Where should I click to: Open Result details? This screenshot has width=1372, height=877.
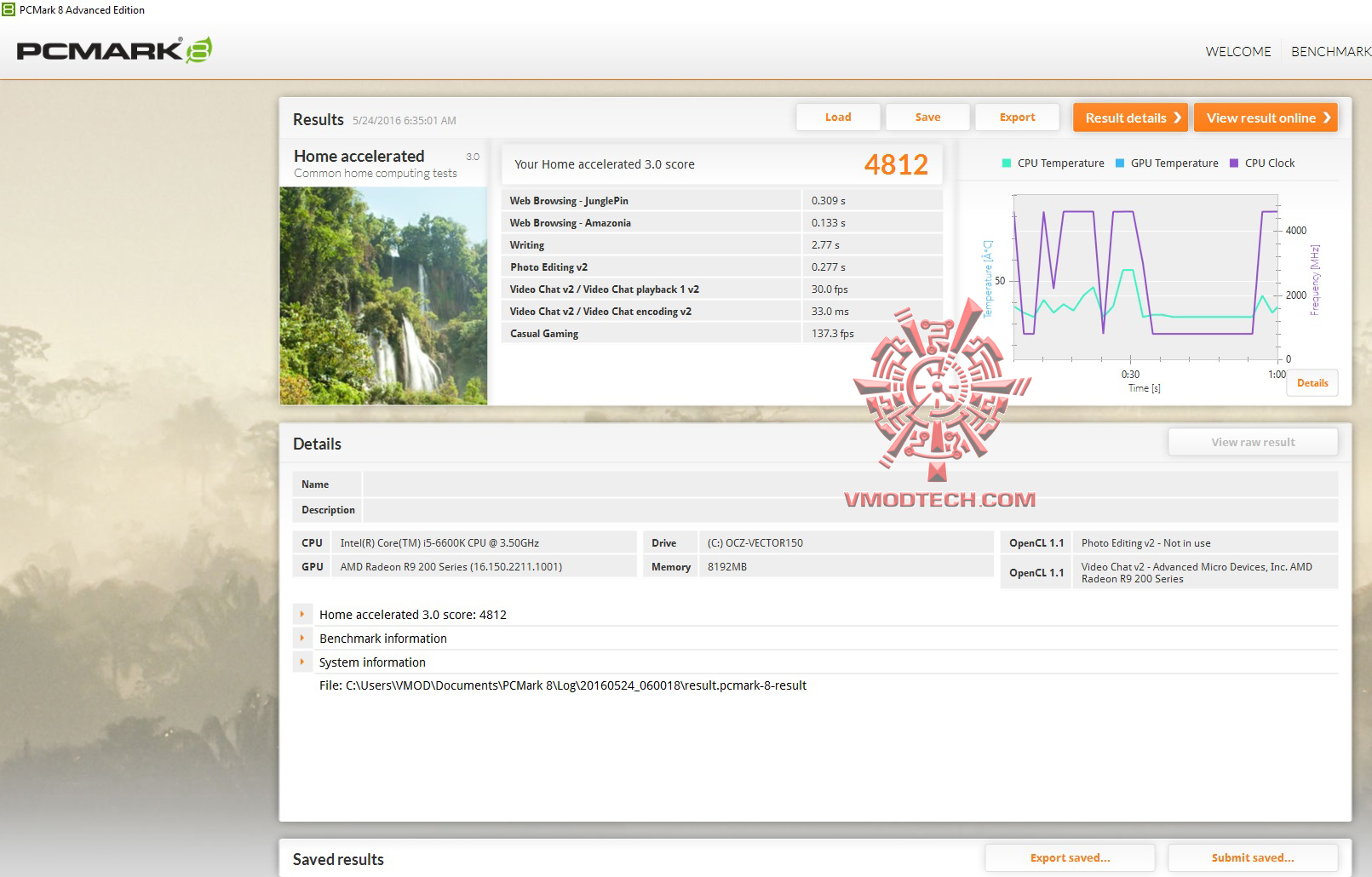pos(1131,118)
